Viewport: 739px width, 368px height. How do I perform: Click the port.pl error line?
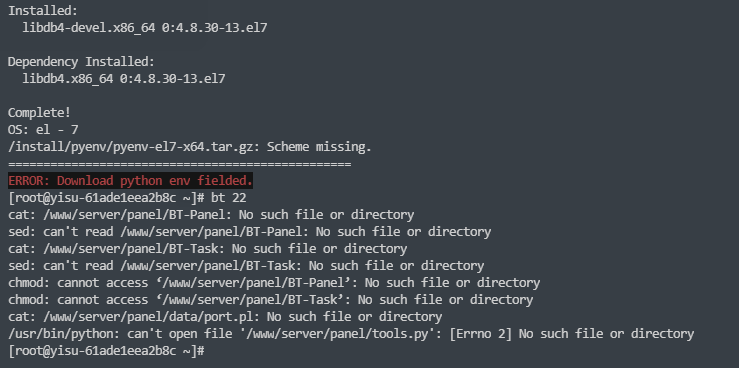pos(225,317)
